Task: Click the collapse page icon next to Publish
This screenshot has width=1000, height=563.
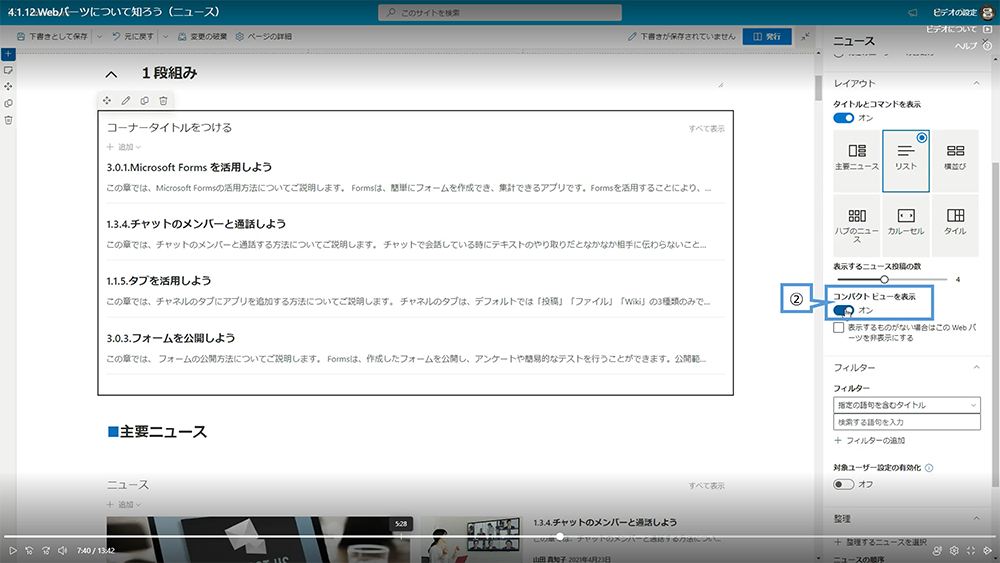Action: coord(805,36)
